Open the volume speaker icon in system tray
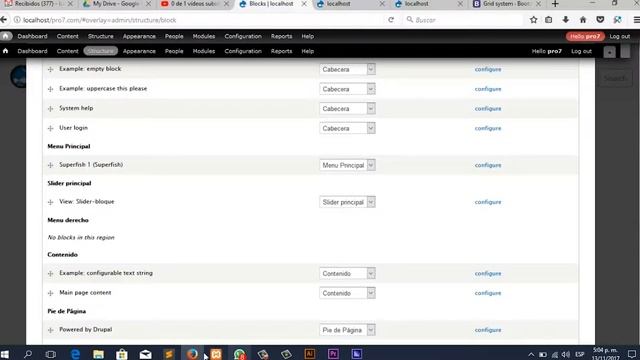The width and height of the screenshot is (640, 360). (565, 354)
